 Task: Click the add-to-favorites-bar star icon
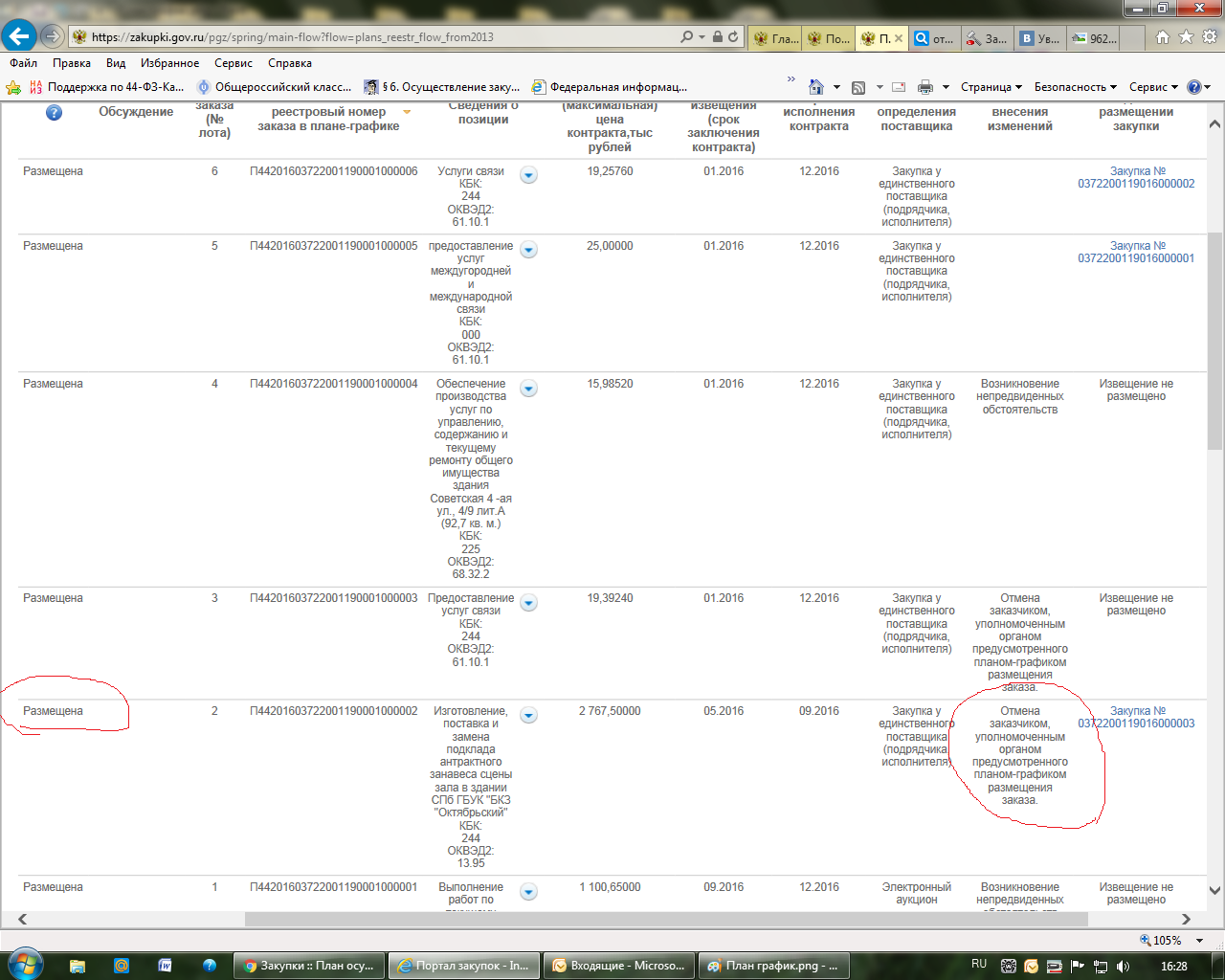point(13,87)
